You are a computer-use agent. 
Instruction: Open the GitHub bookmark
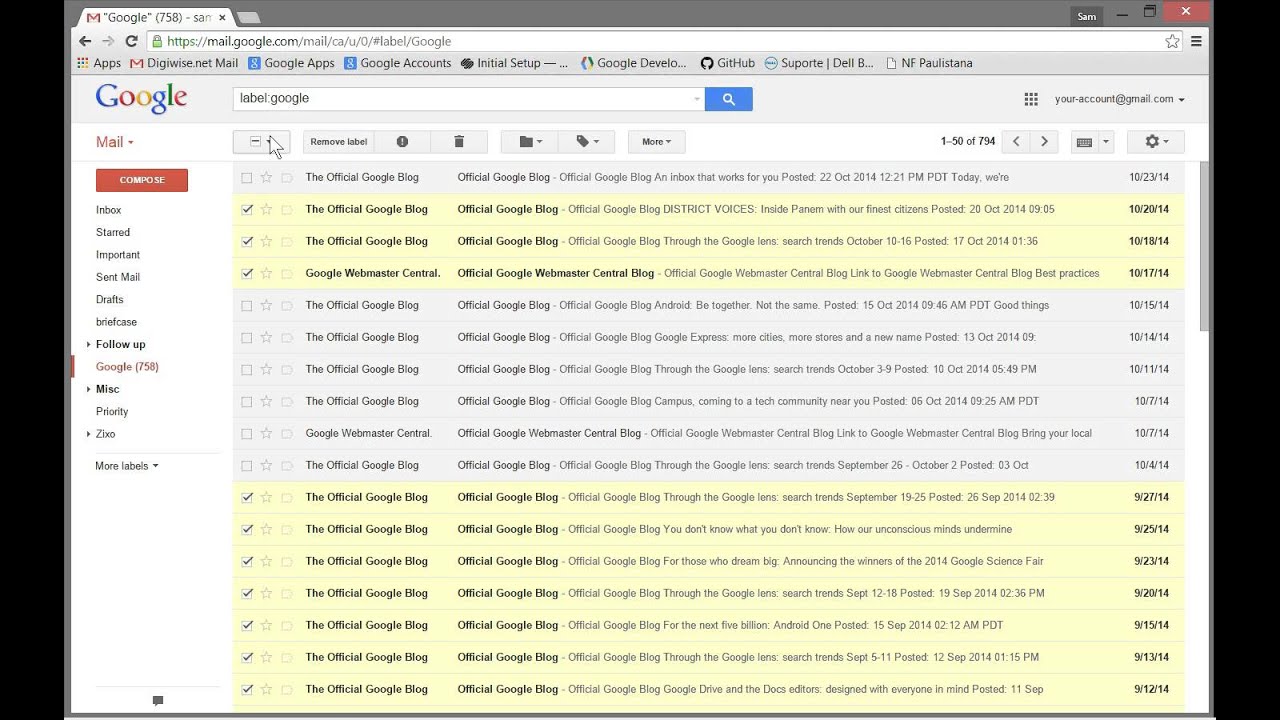[x=727, y=63]
